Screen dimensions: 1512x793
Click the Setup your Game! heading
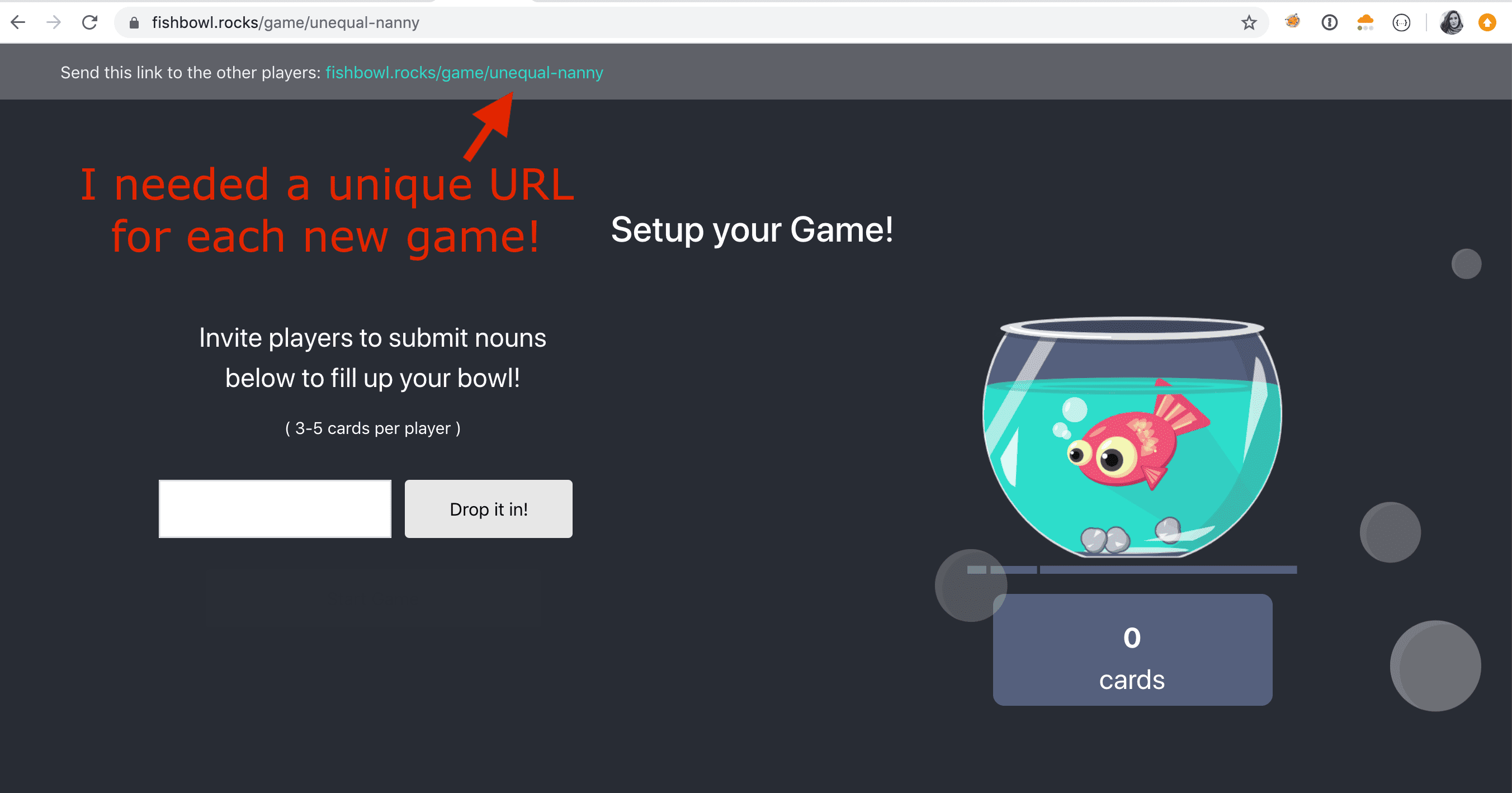click(752, 229)
